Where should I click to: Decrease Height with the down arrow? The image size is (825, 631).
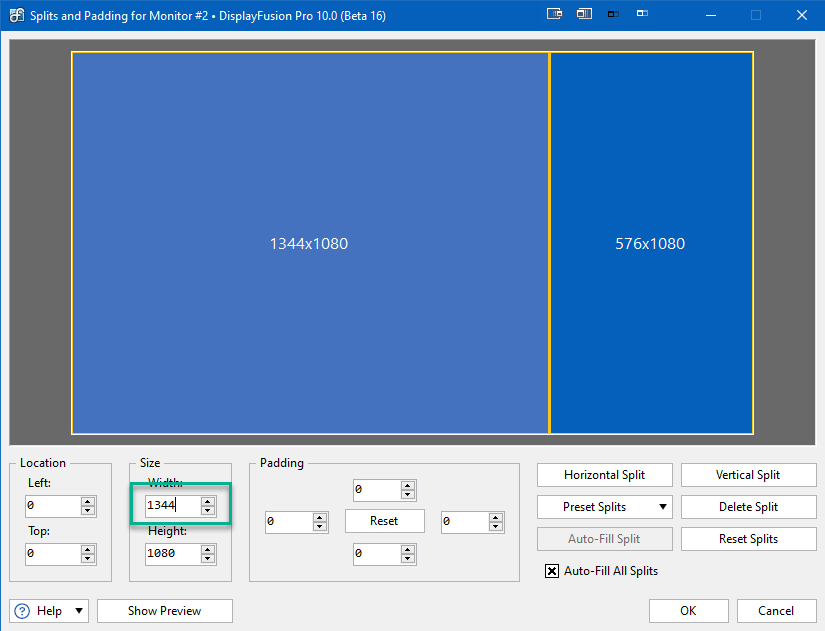point(208,559)
